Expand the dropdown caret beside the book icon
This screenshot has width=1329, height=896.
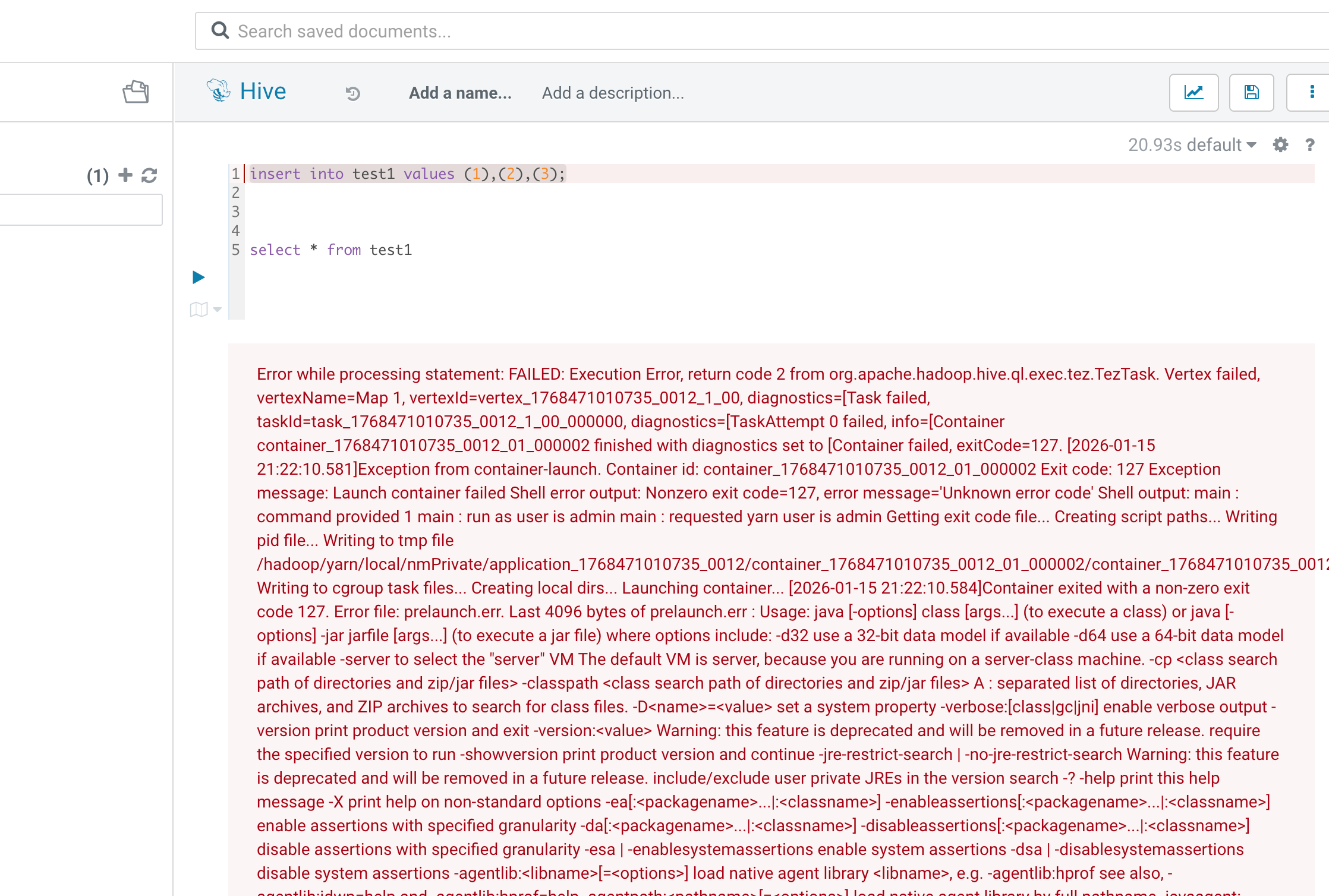[x=218, y=309]
